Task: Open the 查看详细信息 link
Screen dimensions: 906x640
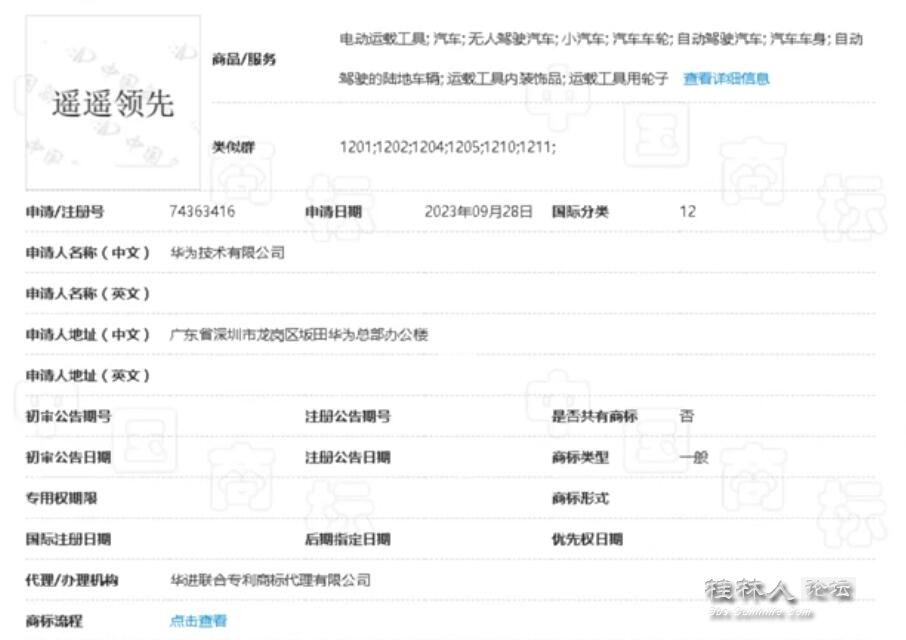Action: coord(726,78)
